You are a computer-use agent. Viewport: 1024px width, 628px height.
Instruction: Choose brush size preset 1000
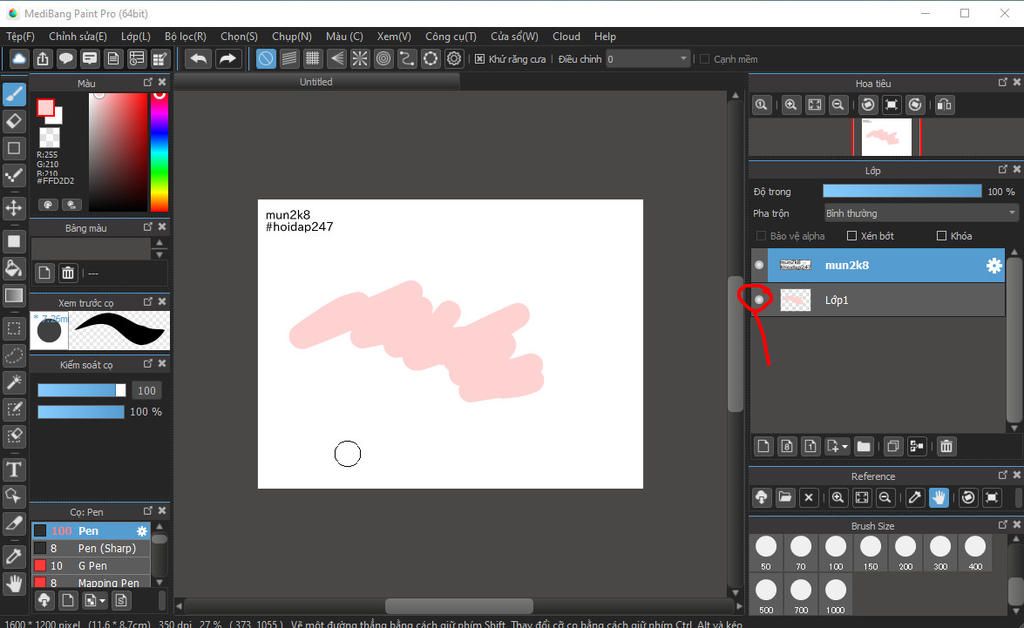click(x=835, y=596)
